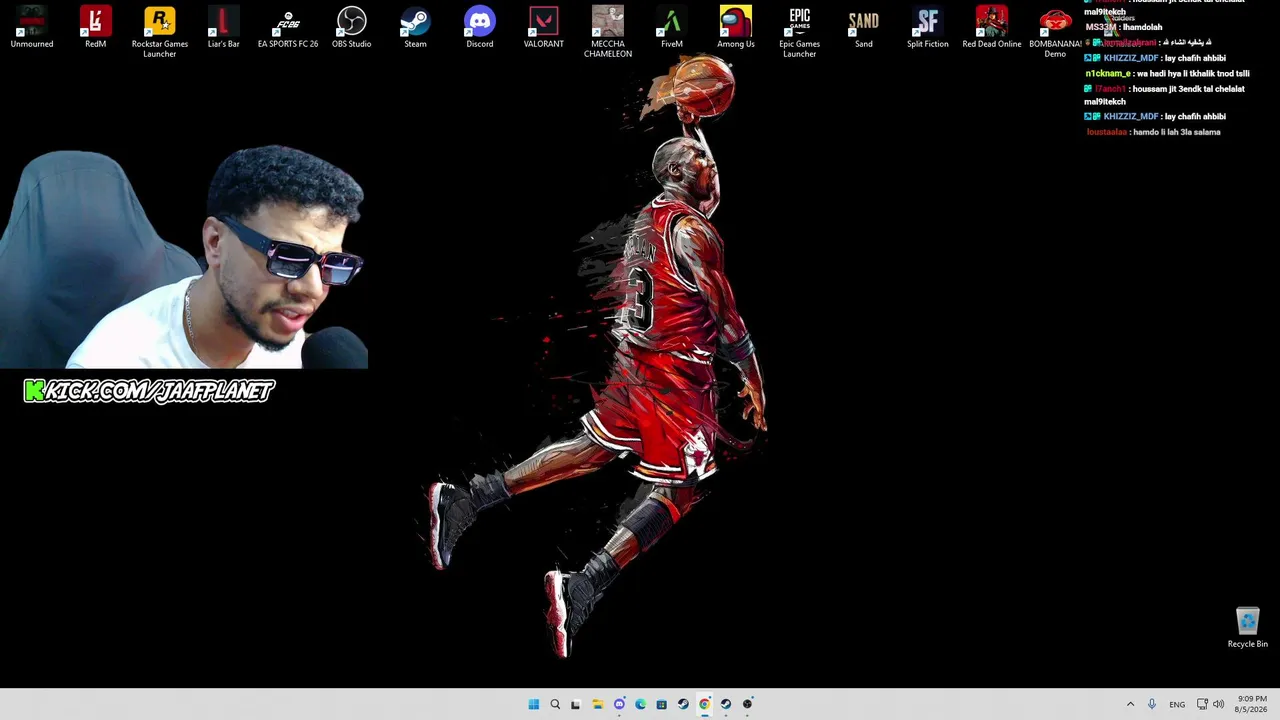Open File Explorer from the taskbar

(598, 704)
